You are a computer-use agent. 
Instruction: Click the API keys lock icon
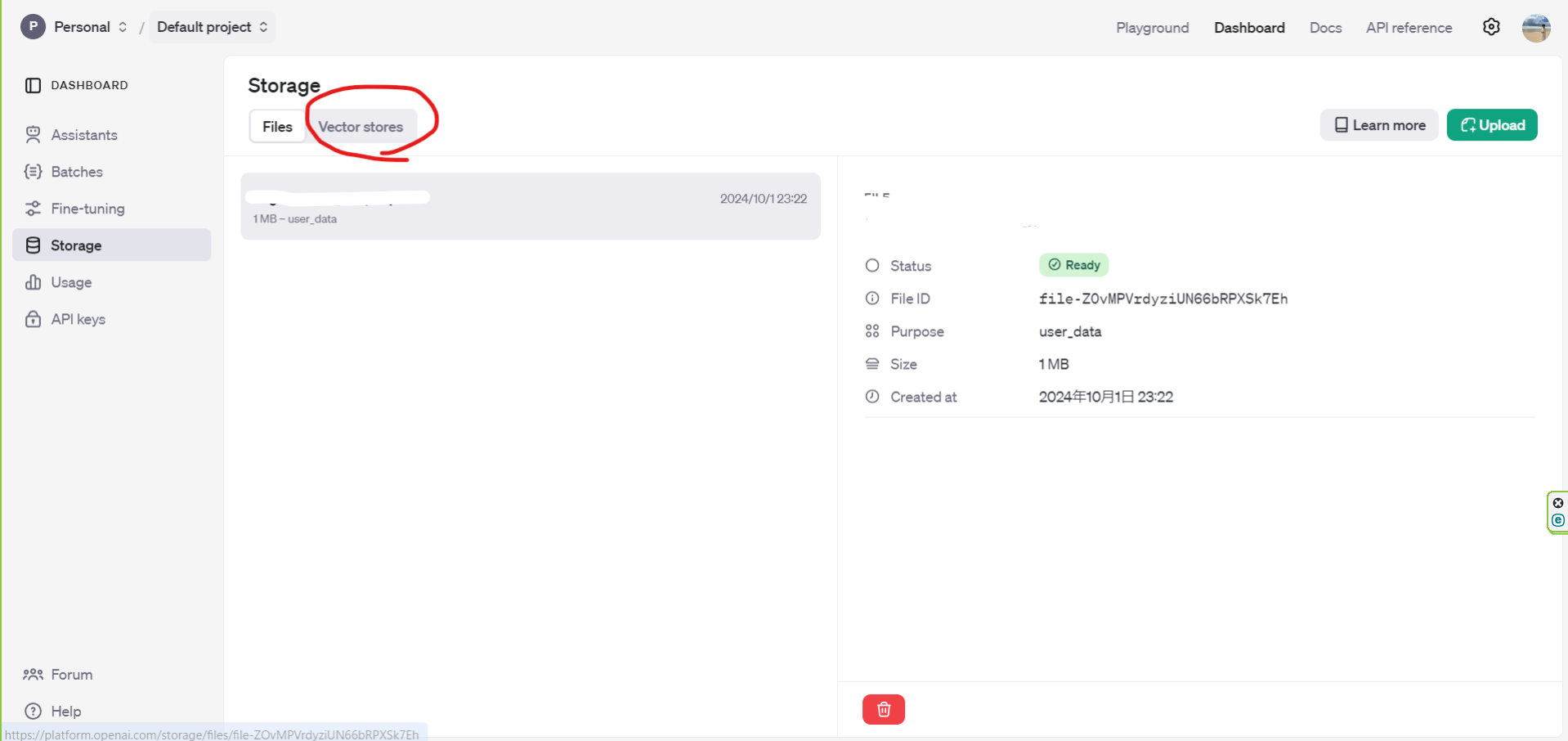[x=33, y=319]
